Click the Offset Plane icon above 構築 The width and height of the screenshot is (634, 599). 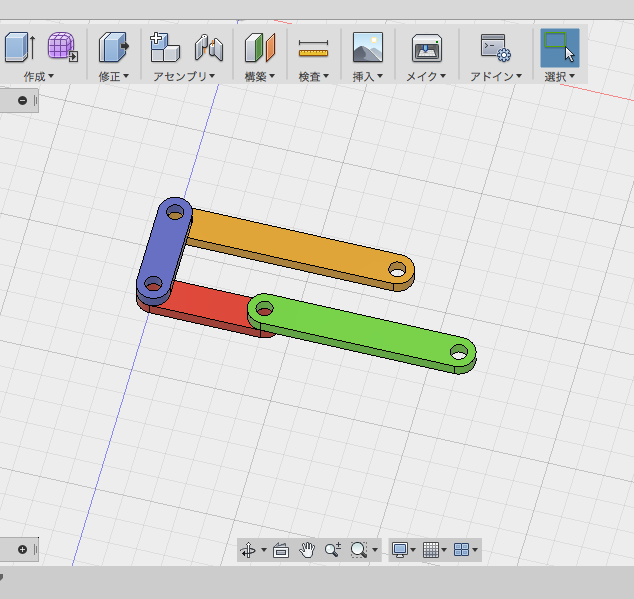(260, 47)
